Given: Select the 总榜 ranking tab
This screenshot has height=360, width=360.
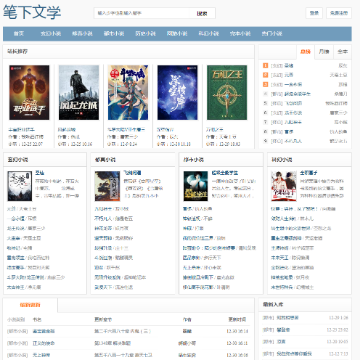Looking at the screenshot, I should tap(305, 52).
